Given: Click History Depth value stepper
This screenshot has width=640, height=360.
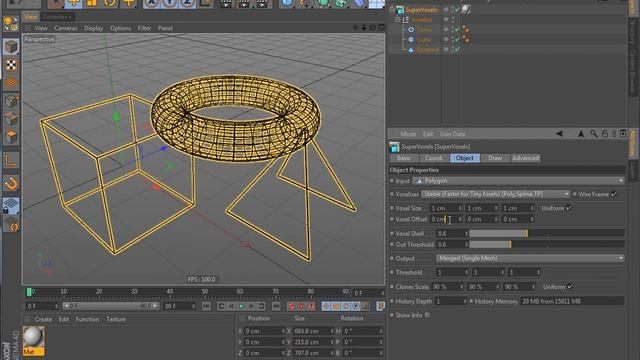Looking at the screenshot, I should point(465,301).
